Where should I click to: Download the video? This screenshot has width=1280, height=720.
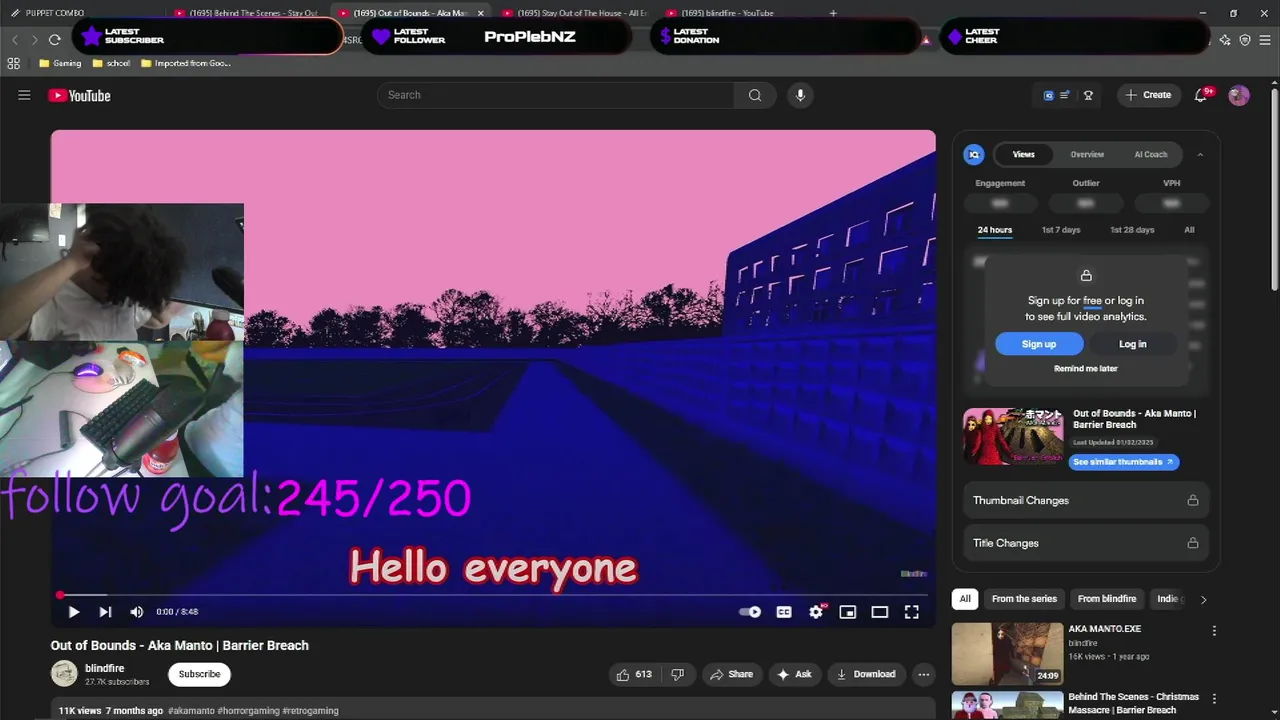click(866, 674)
